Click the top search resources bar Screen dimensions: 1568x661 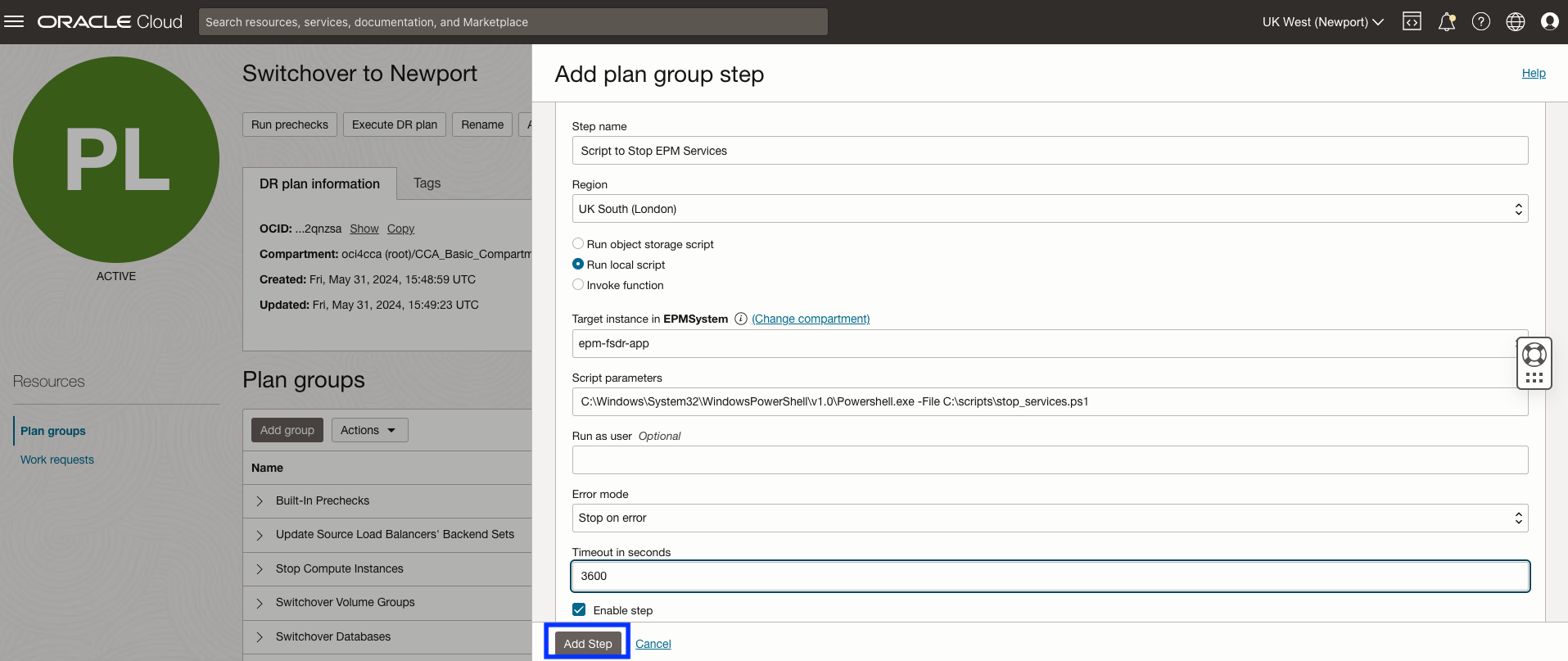pos(513,22)
